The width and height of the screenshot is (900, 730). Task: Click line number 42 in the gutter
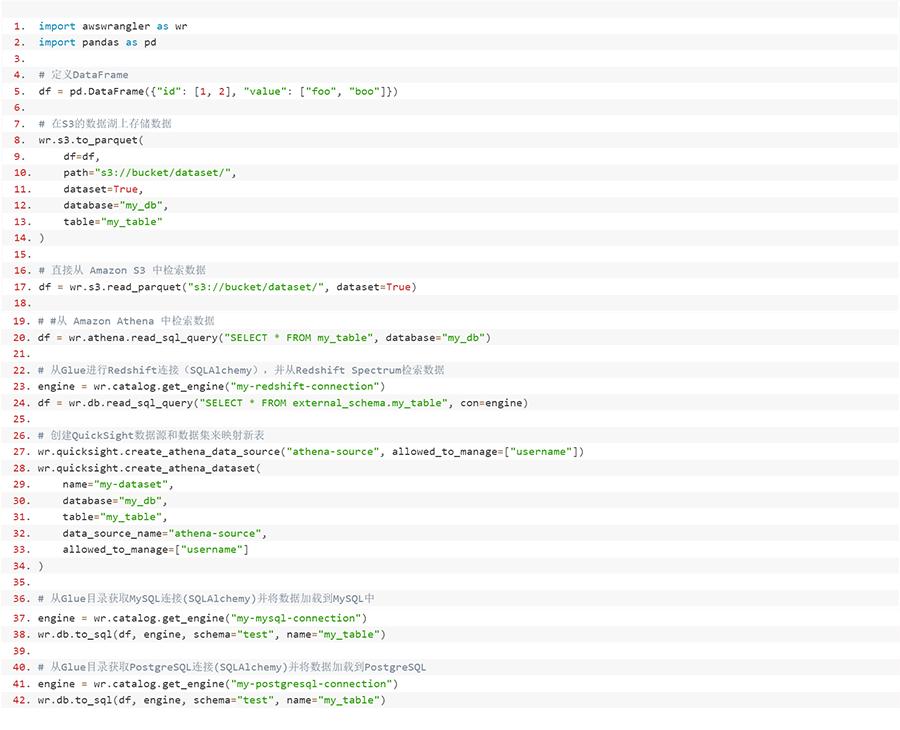coord(19,700)
